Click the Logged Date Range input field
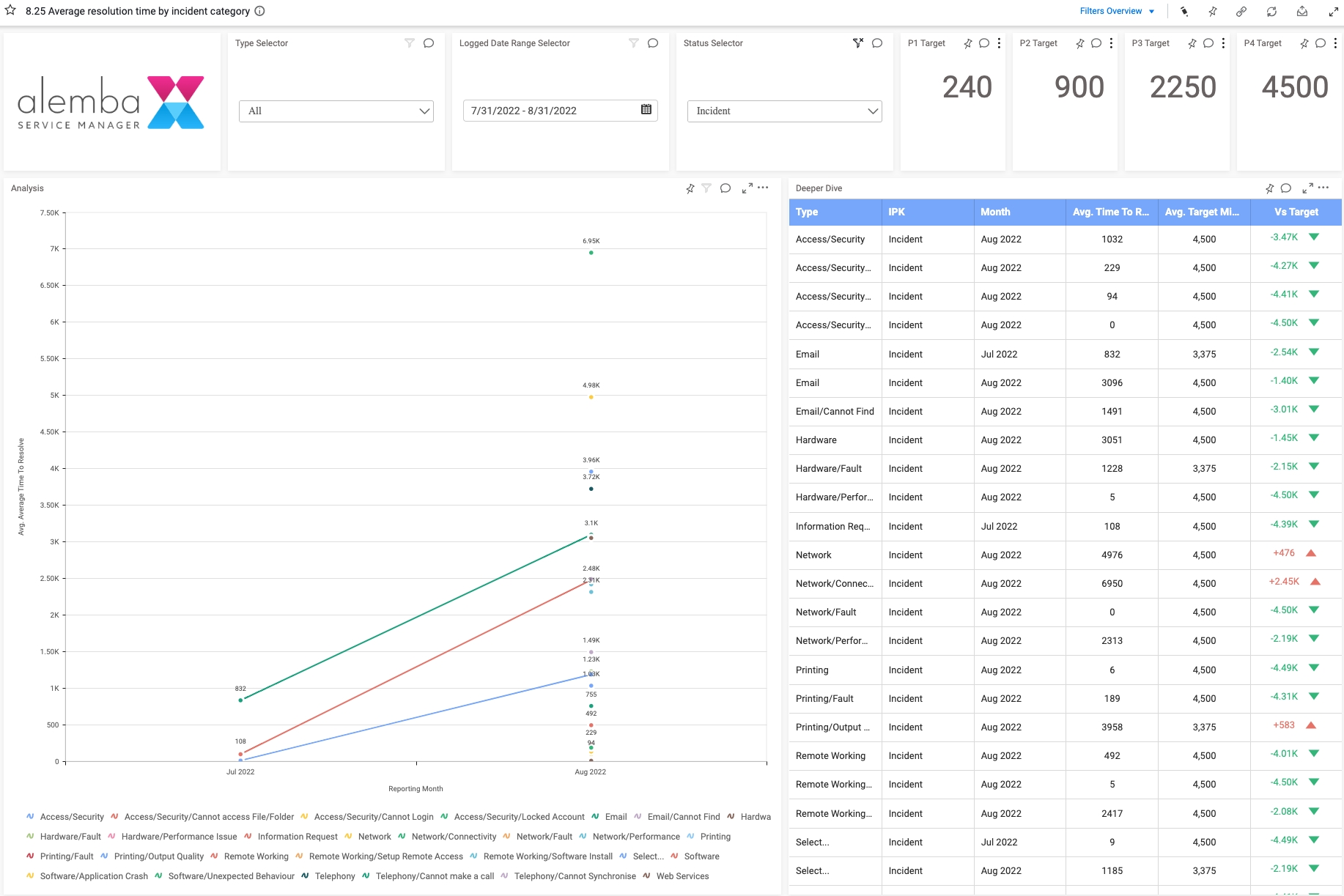 pos(550,111)
